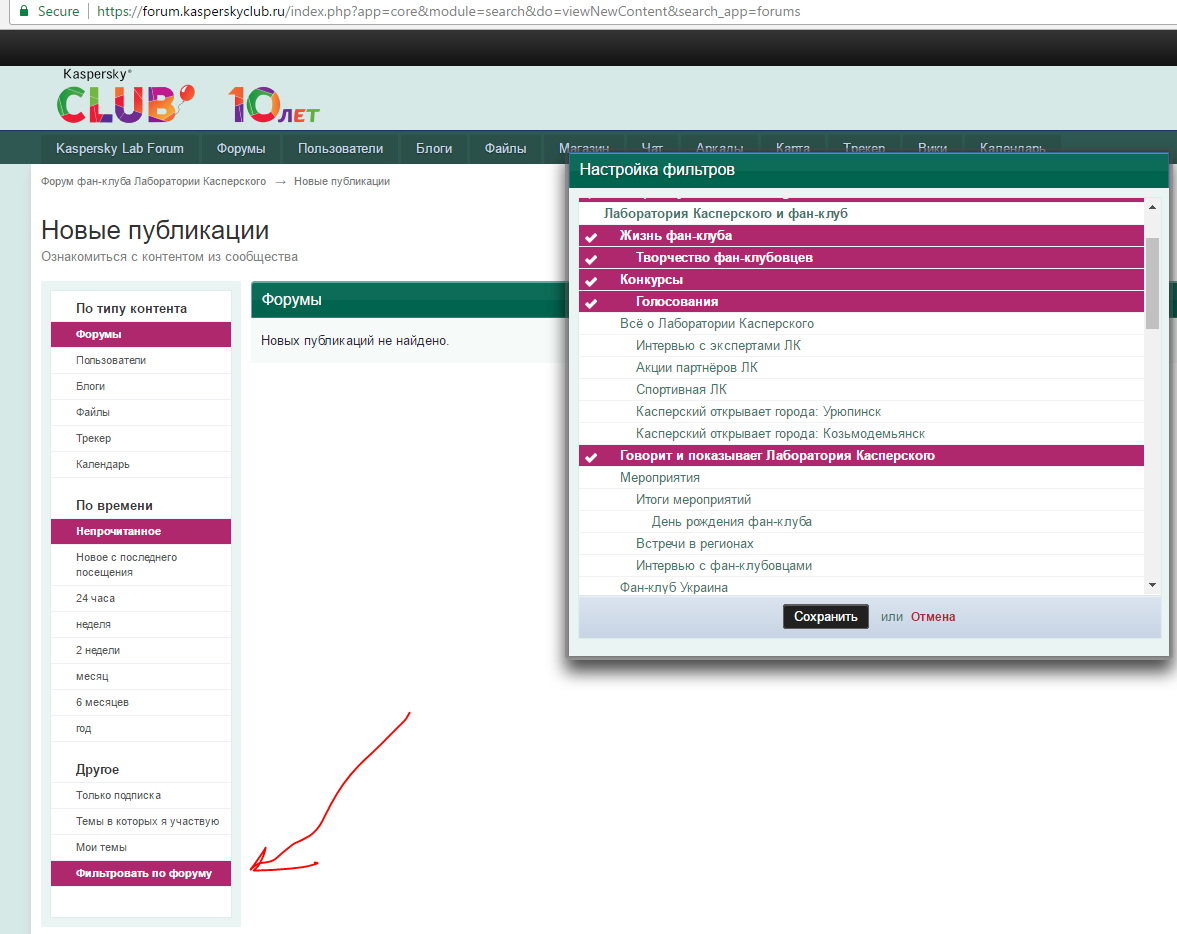This screenshot has height=934, width=1177.
Task: Open Форумы in navigation bar
Action: [241, 148]
